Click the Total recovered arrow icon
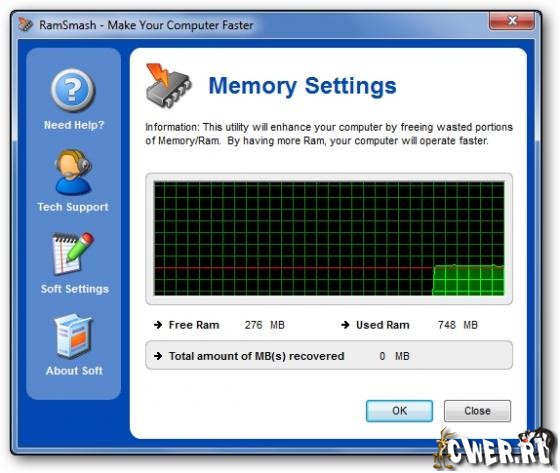 [158, 356]
